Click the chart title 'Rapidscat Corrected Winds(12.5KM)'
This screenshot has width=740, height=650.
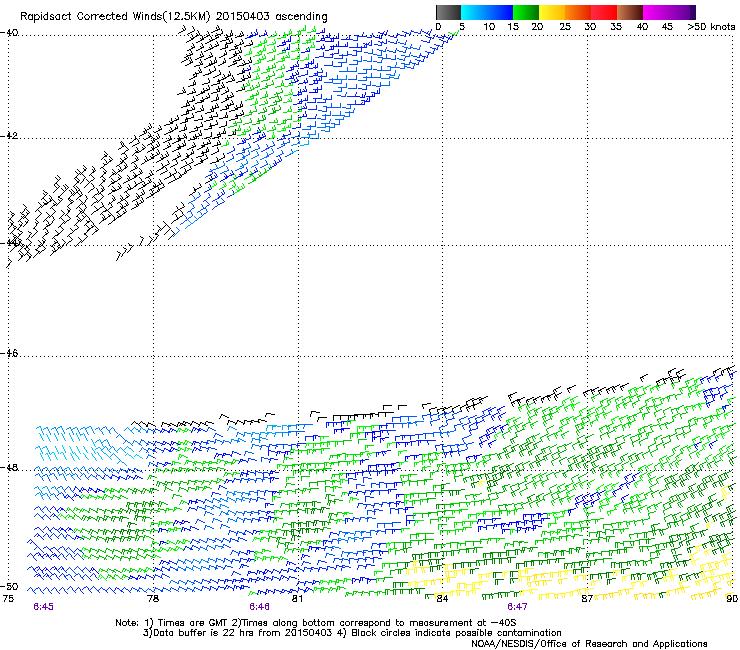115,17
